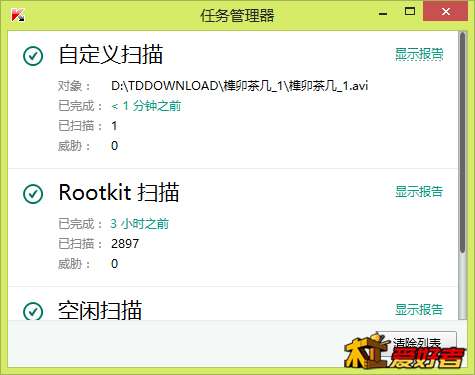
Task: Maximize the 任务管理器 window
Action: (410, 12)
